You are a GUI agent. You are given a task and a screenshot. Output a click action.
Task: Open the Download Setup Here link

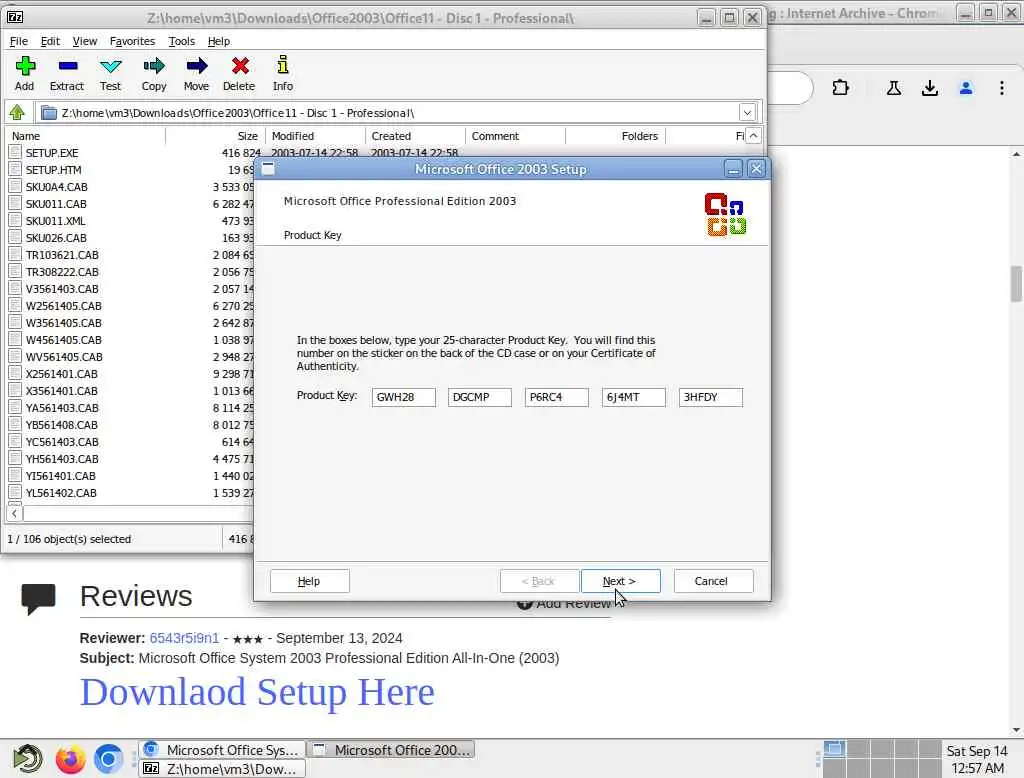(x=257, y=692)
